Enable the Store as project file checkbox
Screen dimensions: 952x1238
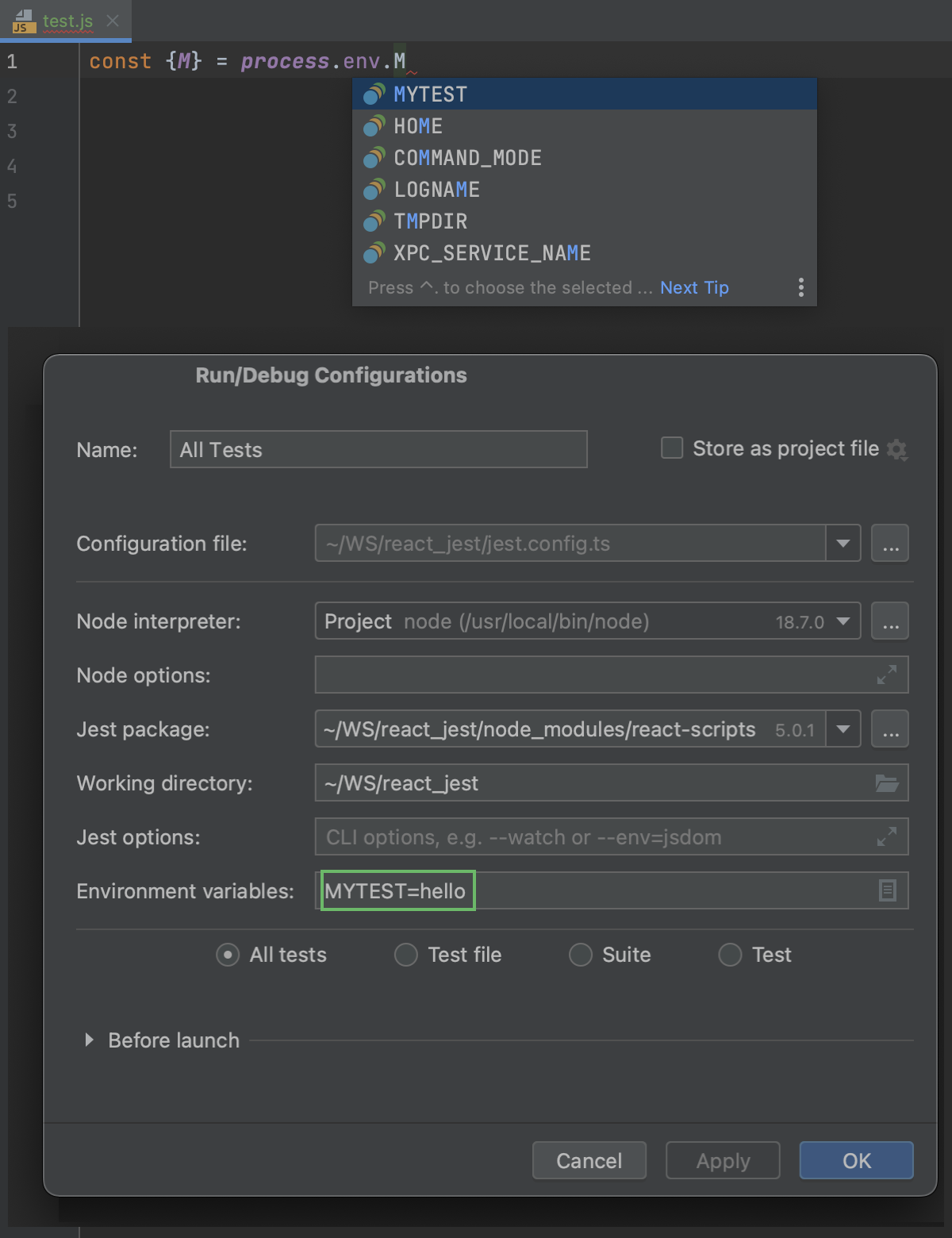click(671, 448)
